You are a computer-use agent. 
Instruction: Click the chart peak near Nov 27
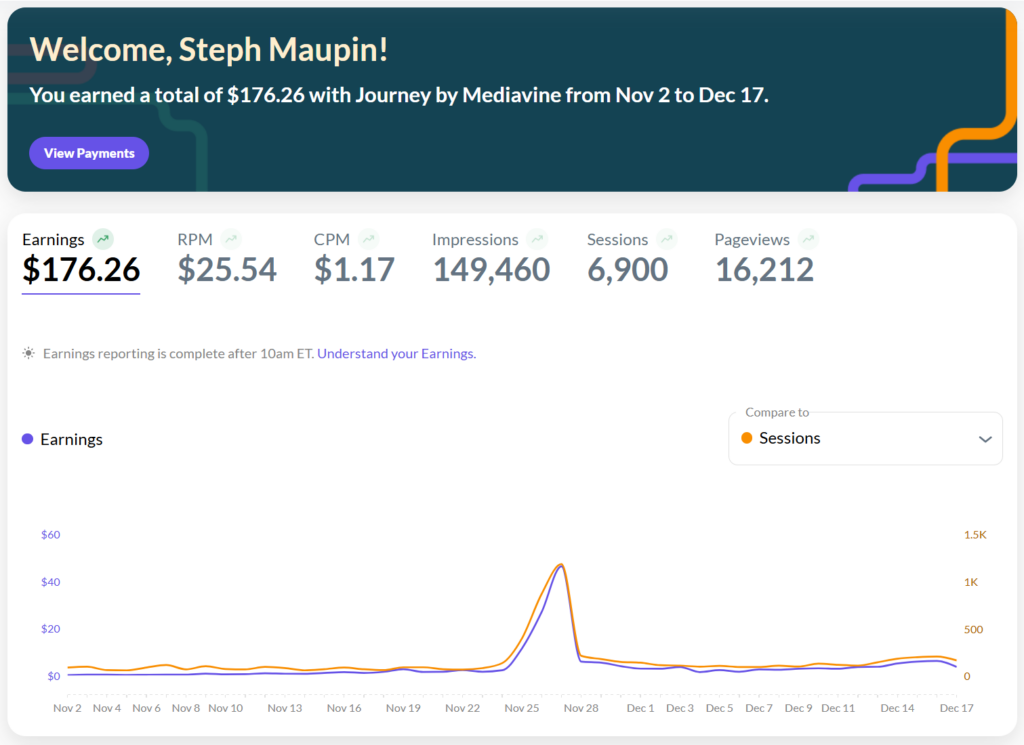561,565
